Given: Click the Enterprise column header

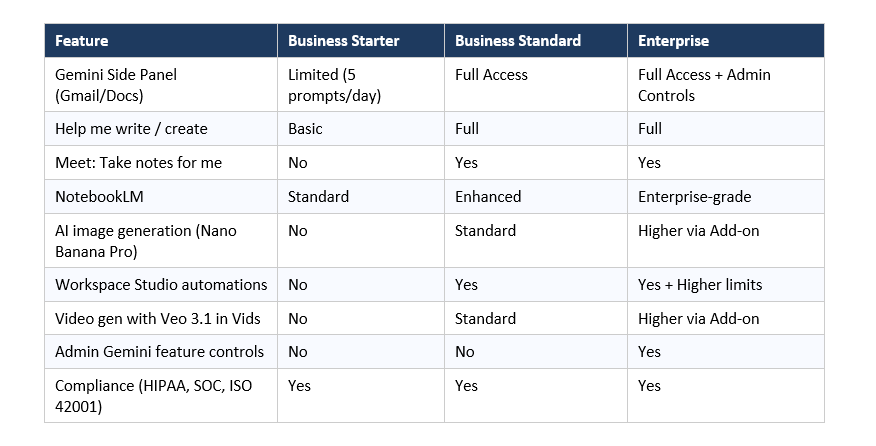Looking at the screenshot, I should tap(673, 41).
